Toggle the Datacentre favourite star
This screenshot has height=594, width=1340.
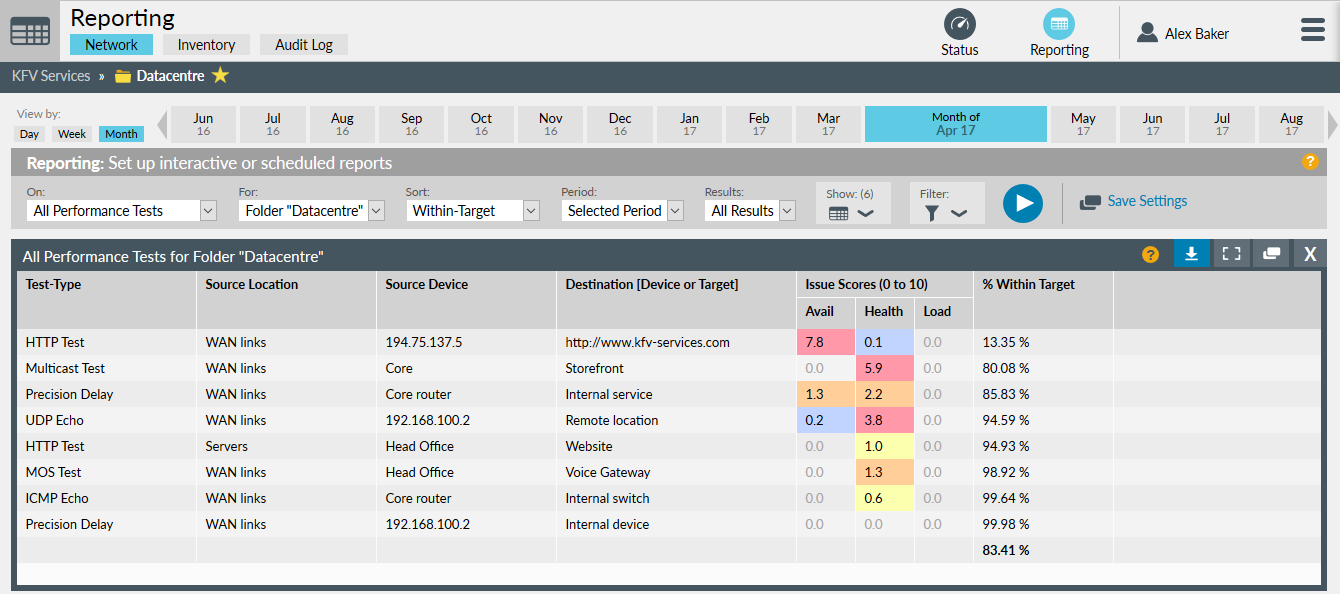pyautogui.click(x=221, y=76)
